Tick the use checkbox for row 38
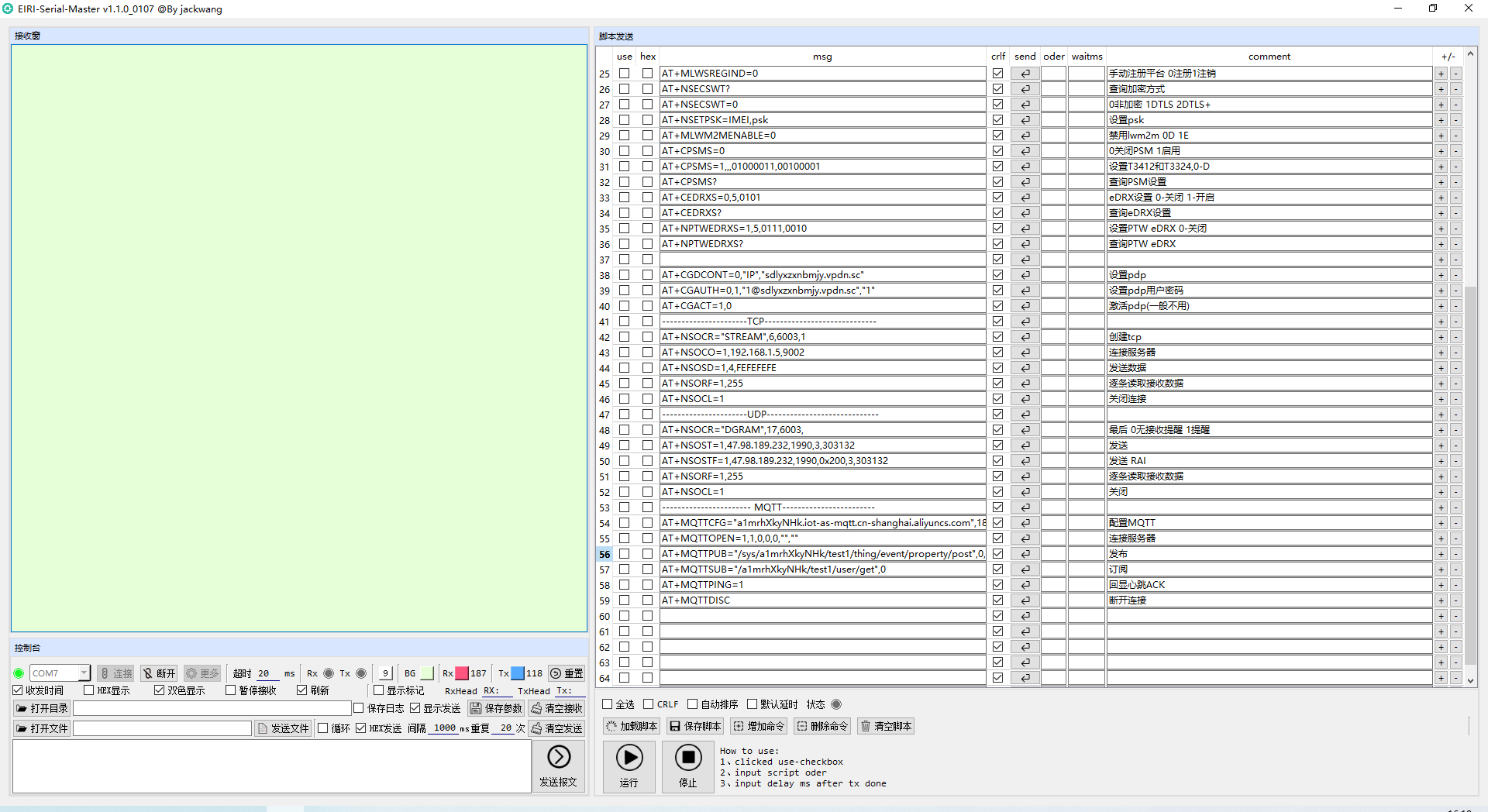 click(x=624, y=275)
